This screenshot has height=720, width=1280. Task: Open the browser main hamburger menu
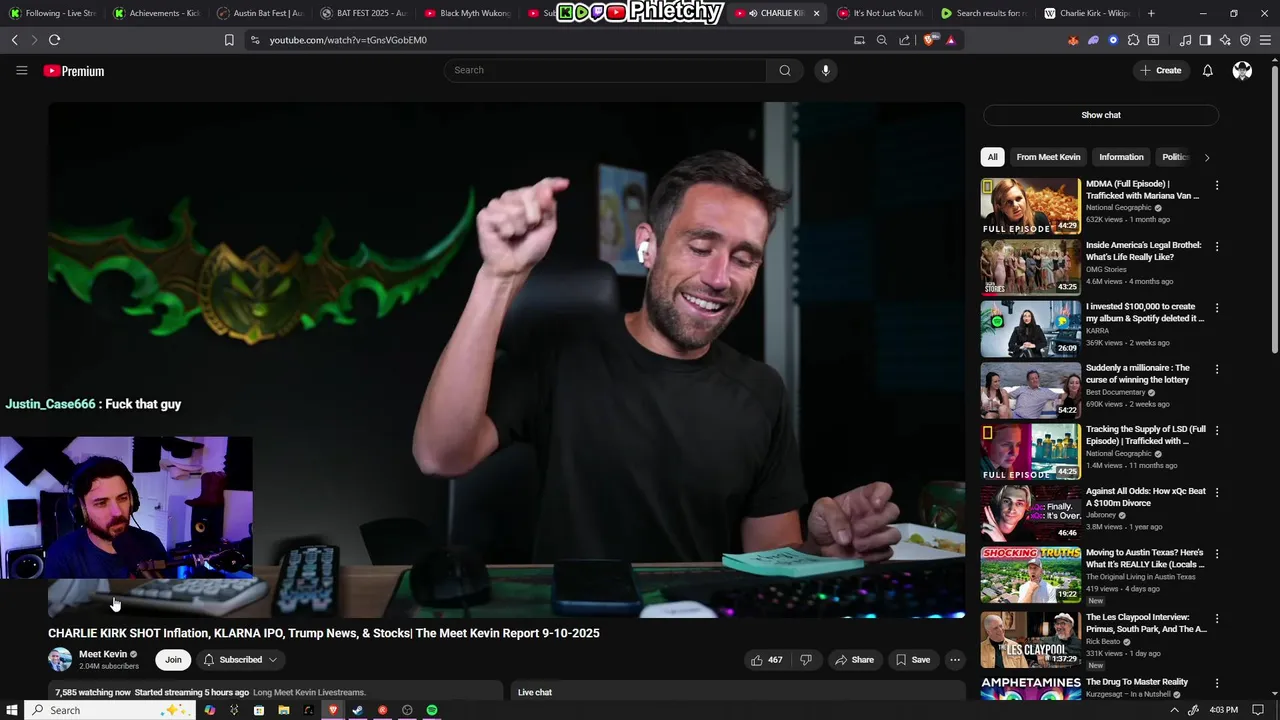click(1265, 40)
